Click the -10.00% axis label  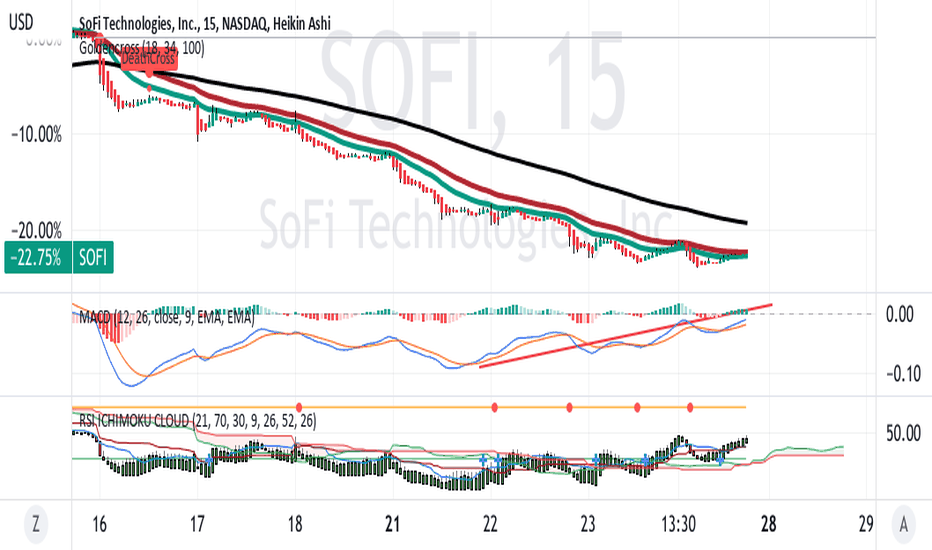[36, 134]
